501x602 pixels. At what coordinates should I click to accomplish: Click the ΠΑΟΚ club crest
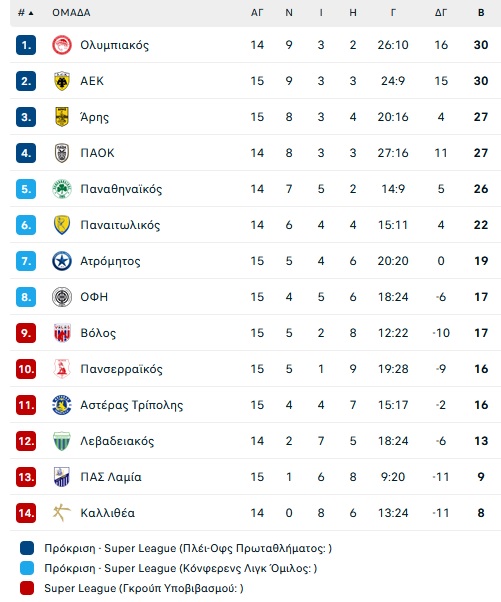(x=62, y=153)
